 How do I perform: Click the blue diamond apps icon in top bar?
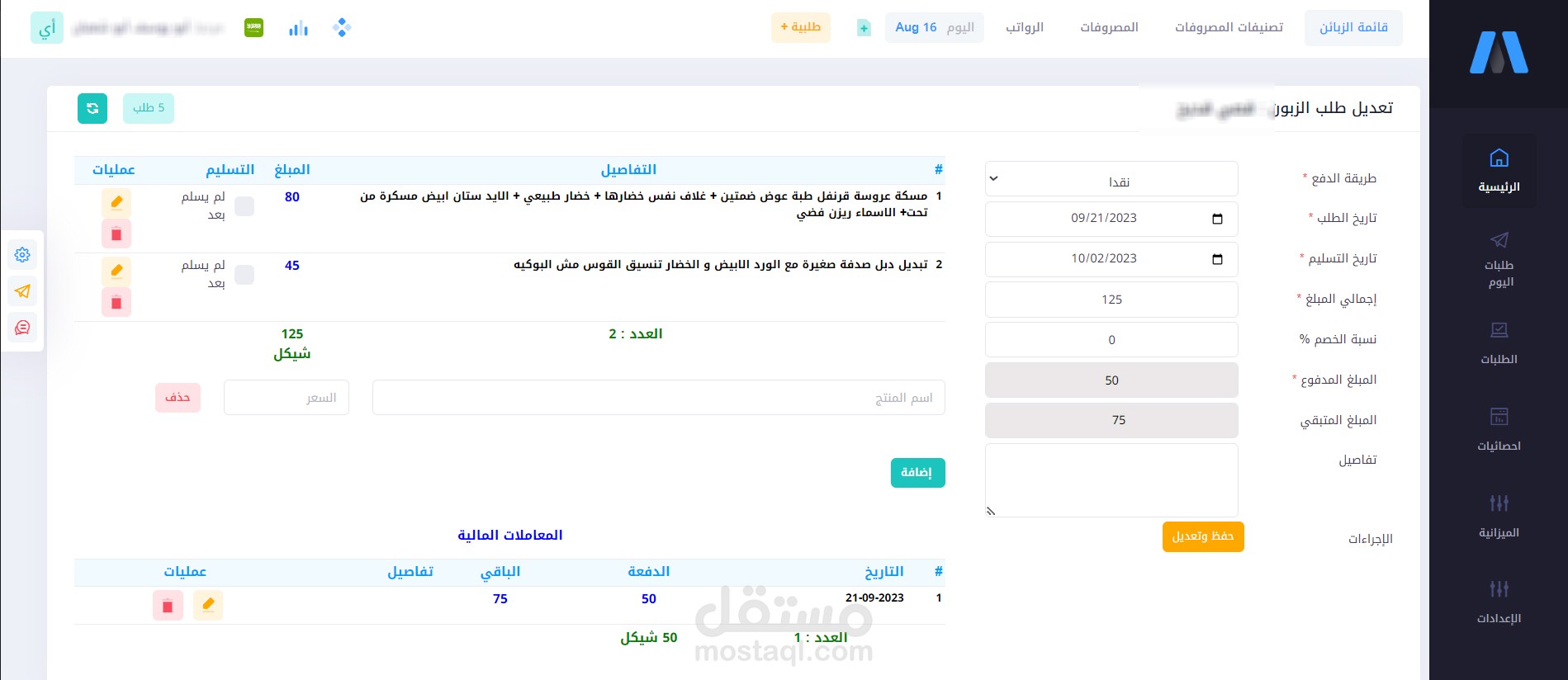click(342, 28)
